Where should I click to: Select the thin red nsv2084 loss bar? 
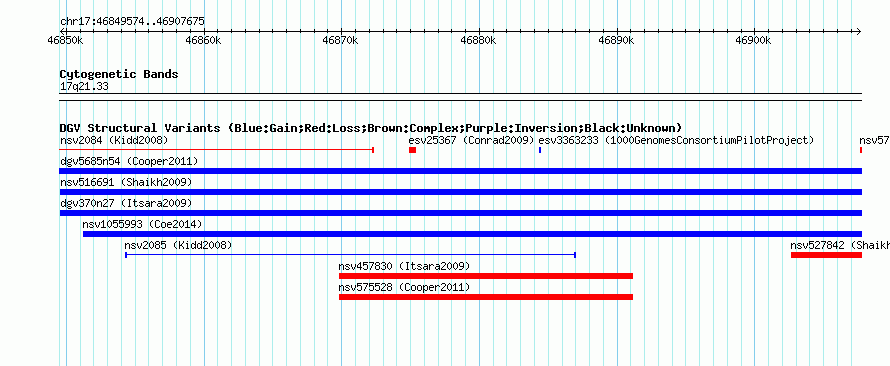coord(216,150)
